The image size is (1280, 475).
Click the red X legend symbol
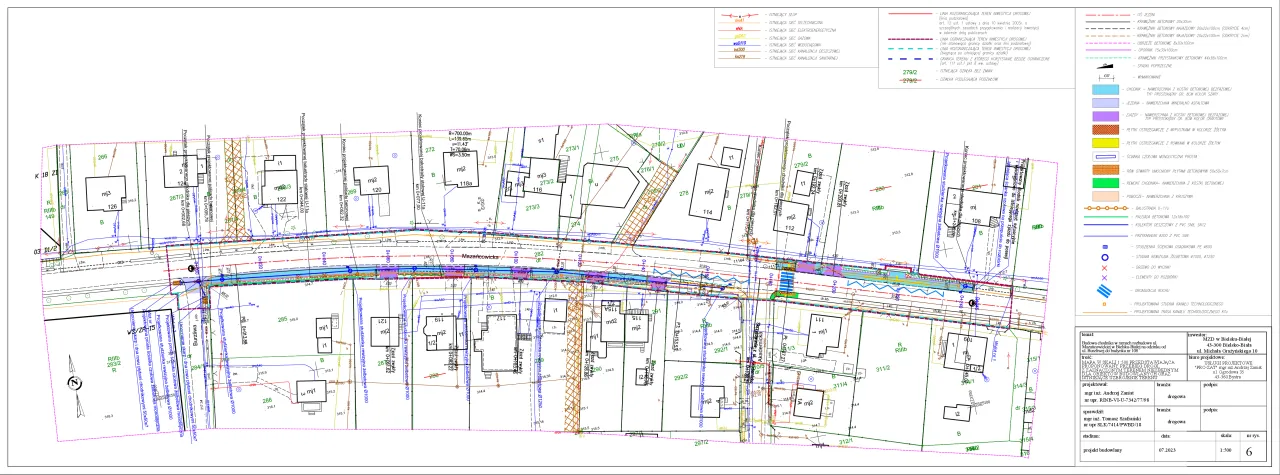coord(1104,268)
